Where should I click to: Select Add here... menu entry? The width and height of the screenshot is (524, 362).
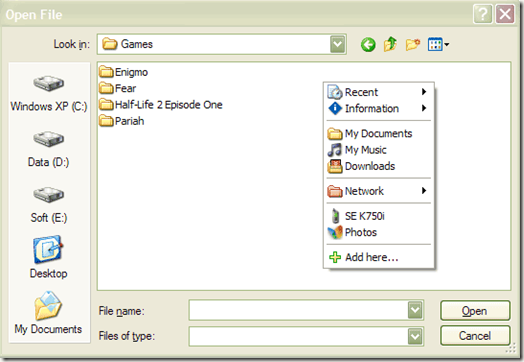click(x=379, y=257)
